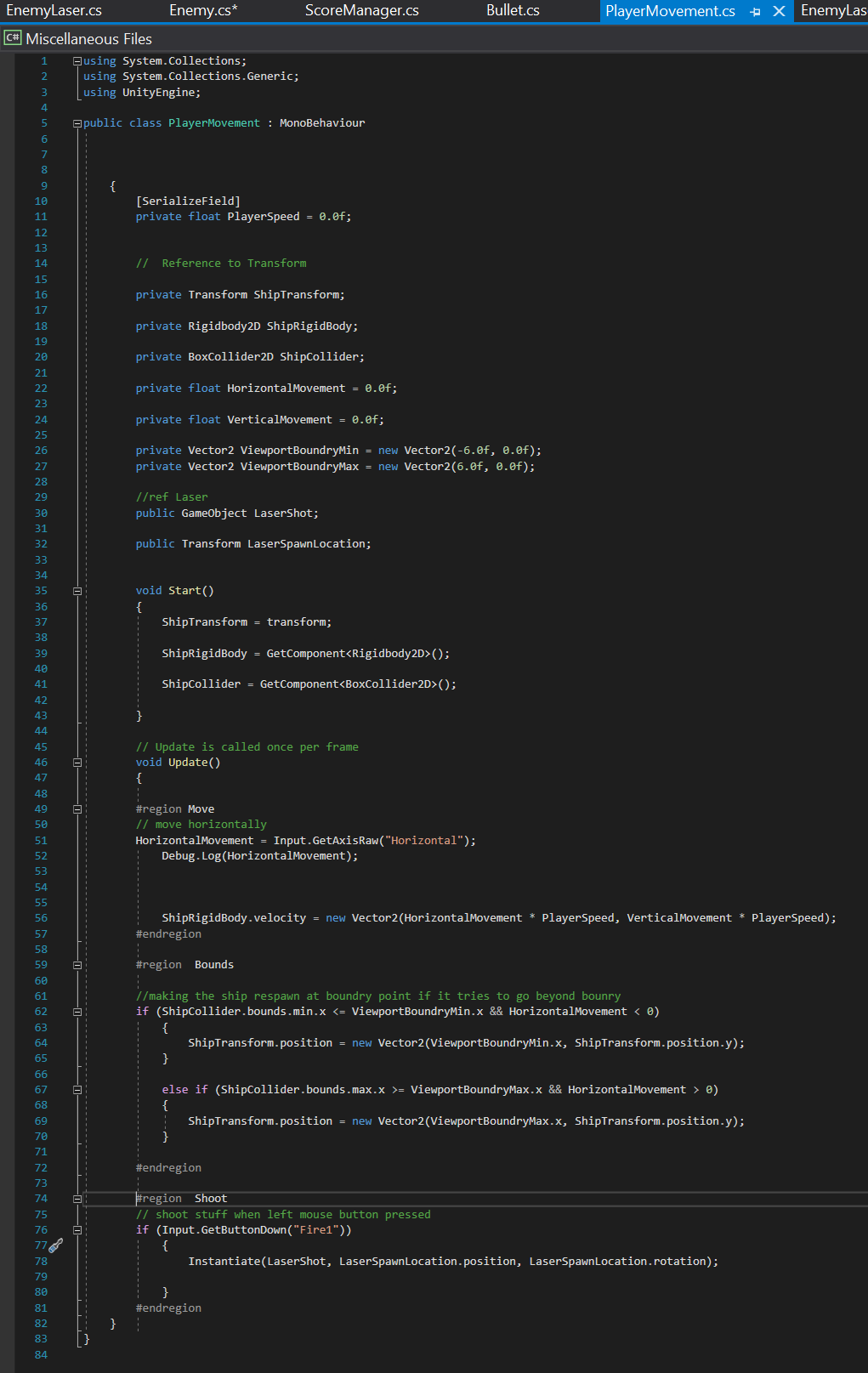
Task: Open the Miscellaneous Files project dropdown
Action: pyautogui.click(x=89, y=39)
